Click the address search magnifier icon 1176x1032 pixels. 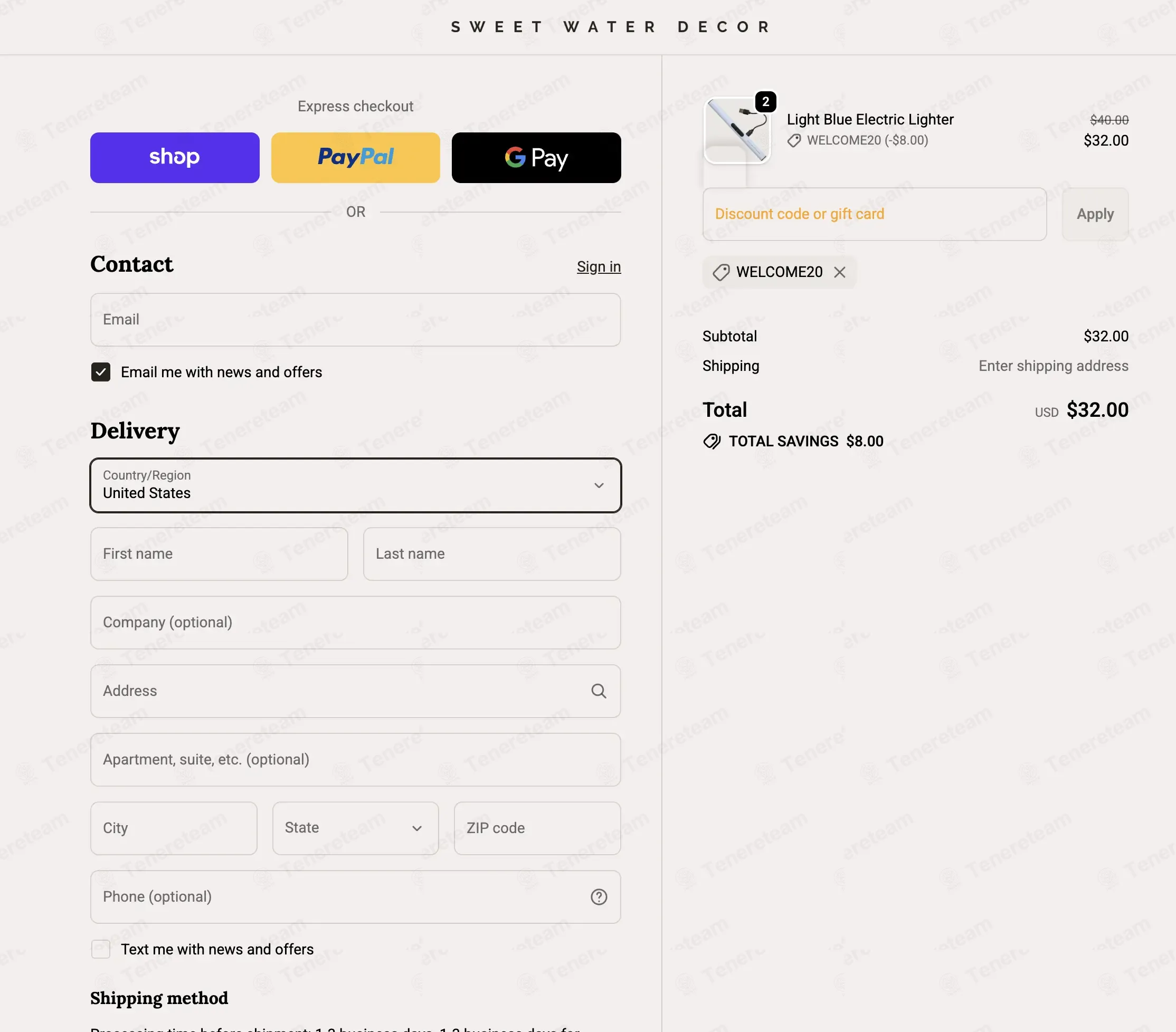(599, 691)
